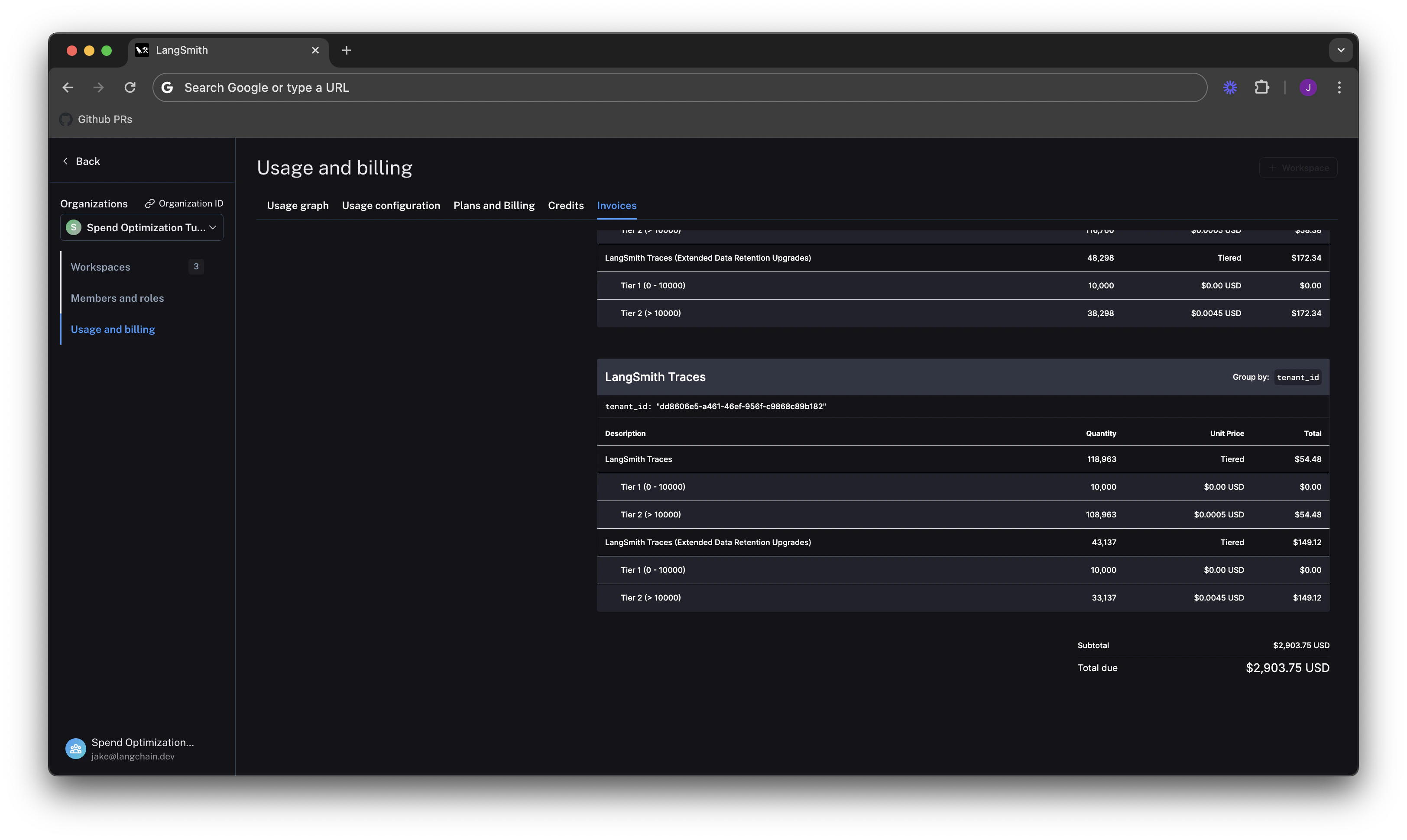The height and width of the screenshot is (840, 1407).
Task: Open the profile avatar J icon
Action: point(1308,88)
